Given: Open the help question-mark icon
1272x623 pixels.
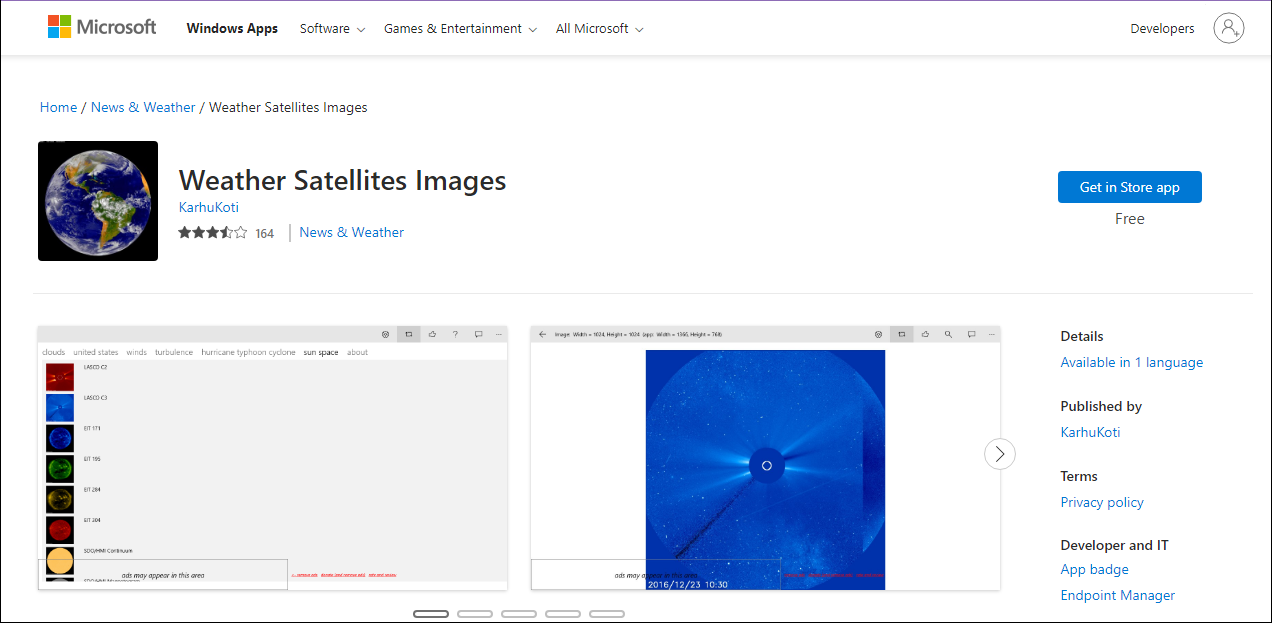Looking at the screenshot, I should pyautogui.click(x=455, y=334).
